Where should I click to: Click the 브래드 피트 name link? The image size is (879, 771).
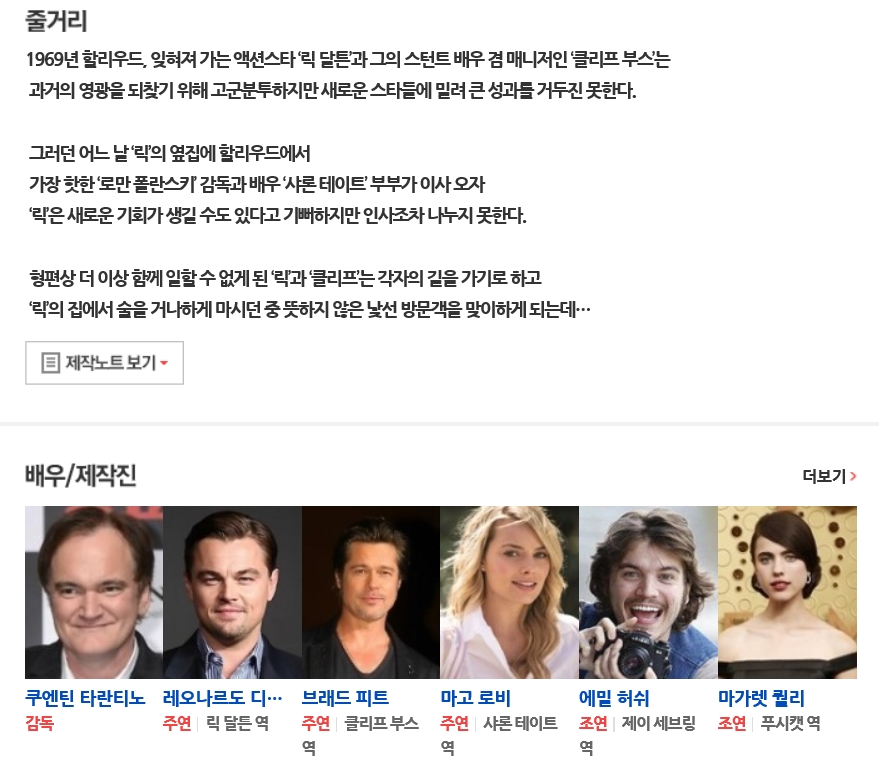tap(345, 698)
